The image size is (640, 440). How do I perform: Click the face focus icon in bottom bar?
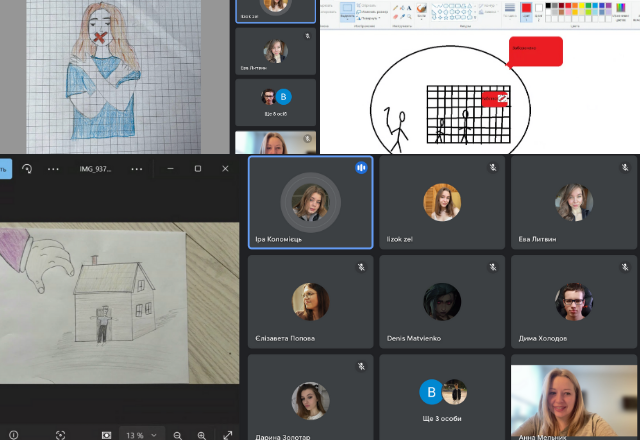click(x=60, y=435)
